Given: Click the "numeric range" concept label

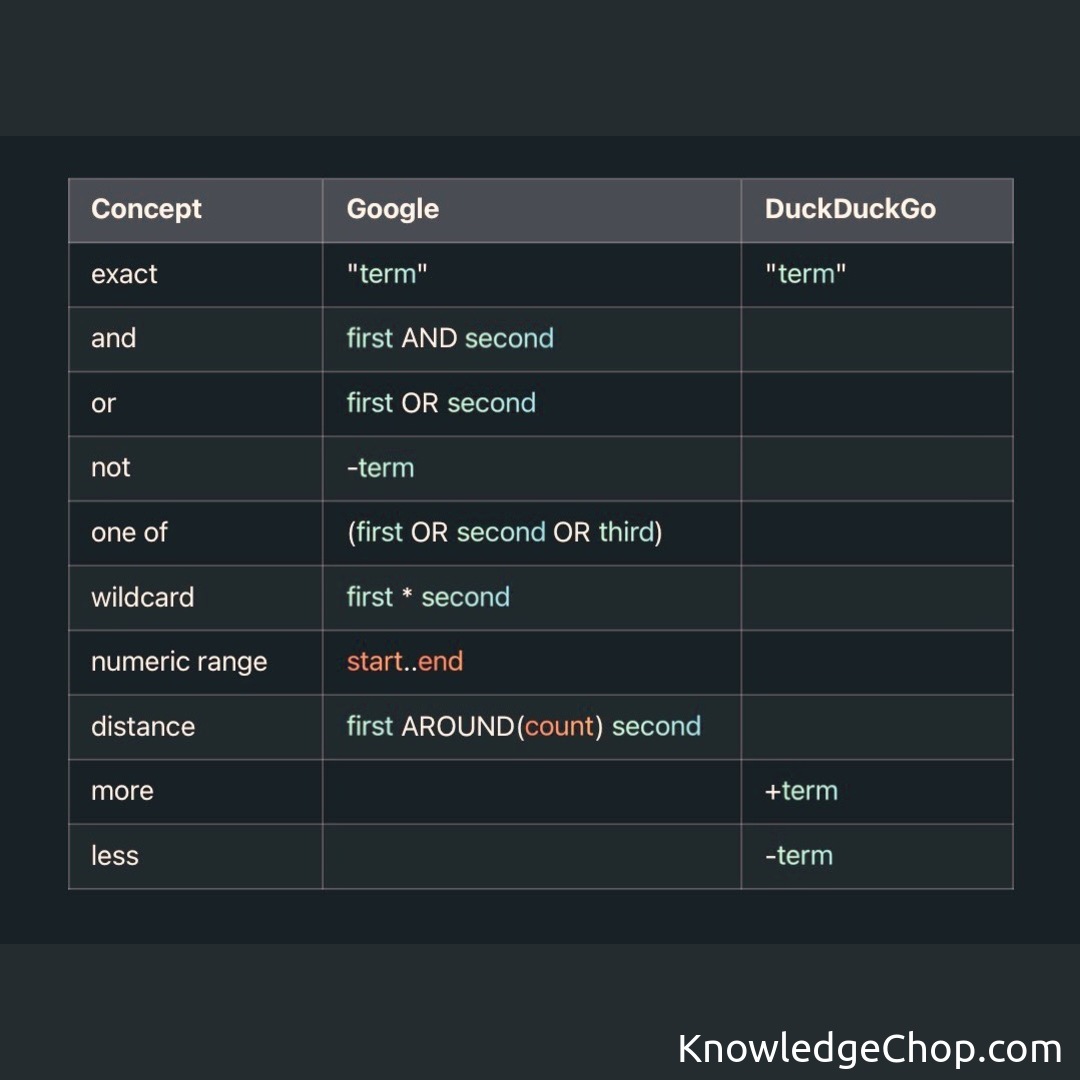Looking at the screenshot, I should pyautogui.click(x=179, y=662).
